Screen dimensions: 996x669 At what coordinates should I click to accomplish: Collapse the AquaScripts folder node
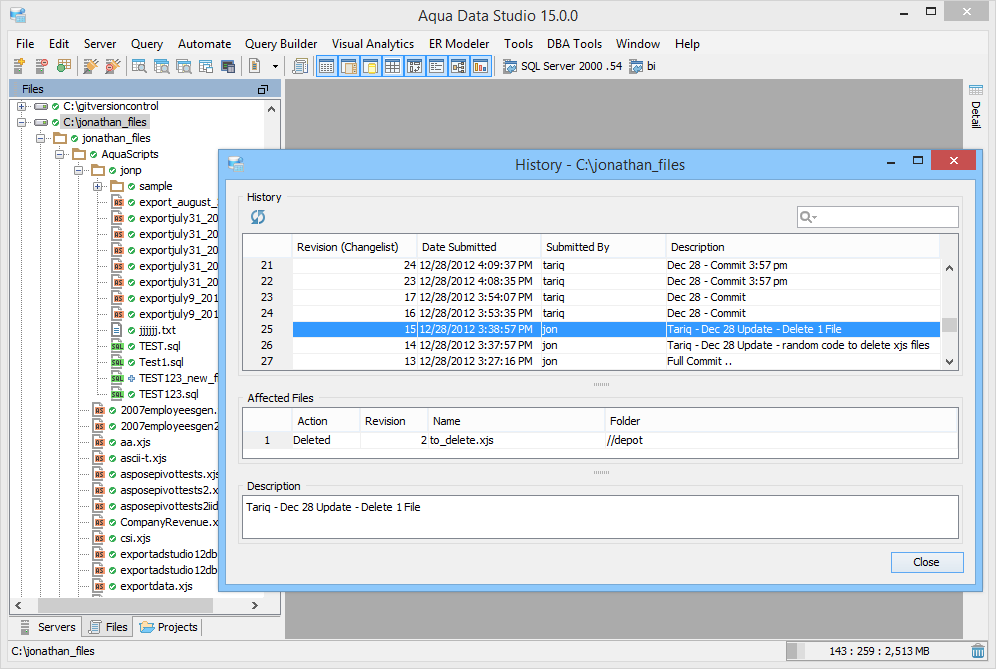(60, 154)
